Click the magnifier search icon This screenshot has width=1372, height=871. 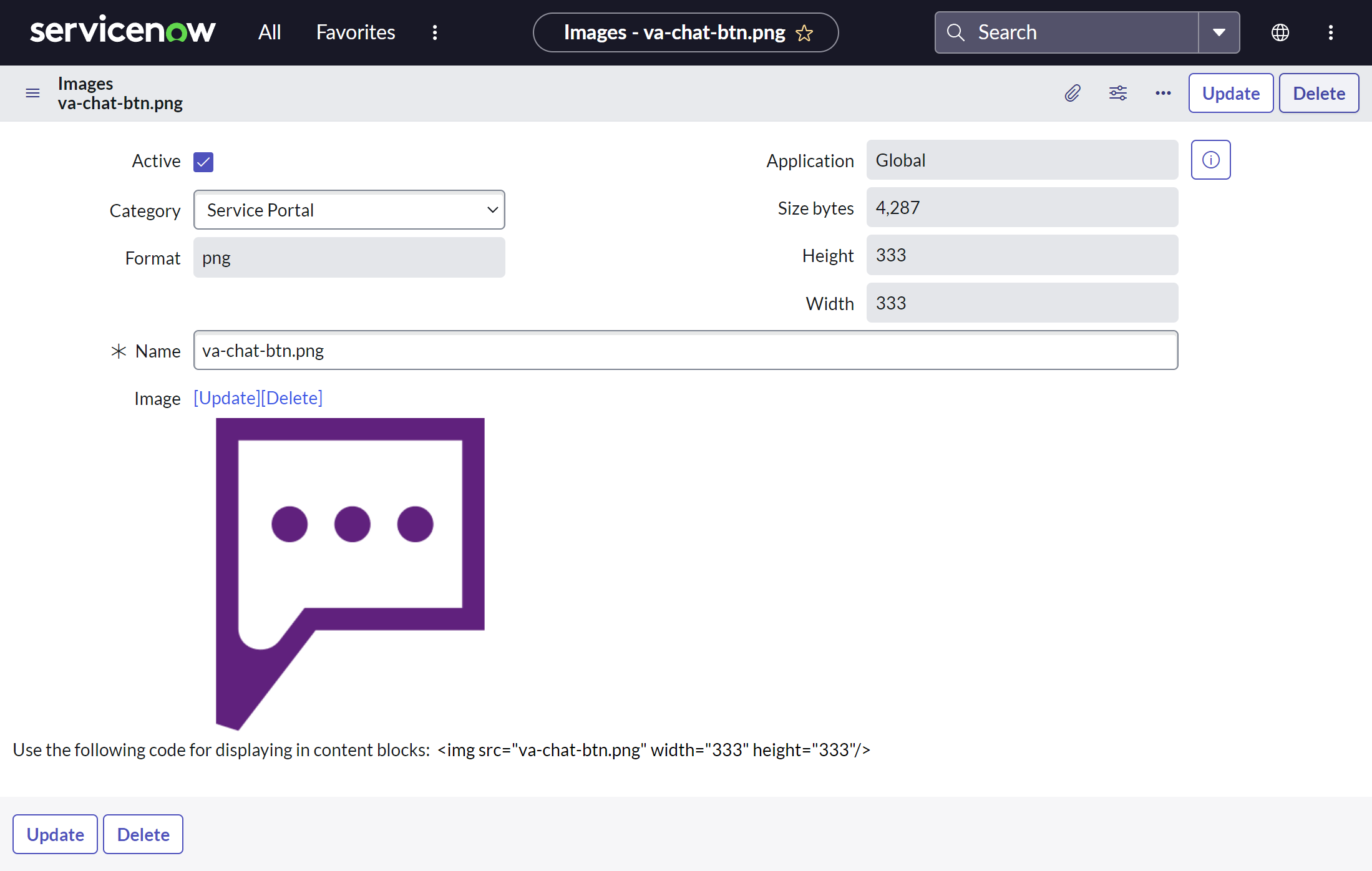(x=956, y=32)
